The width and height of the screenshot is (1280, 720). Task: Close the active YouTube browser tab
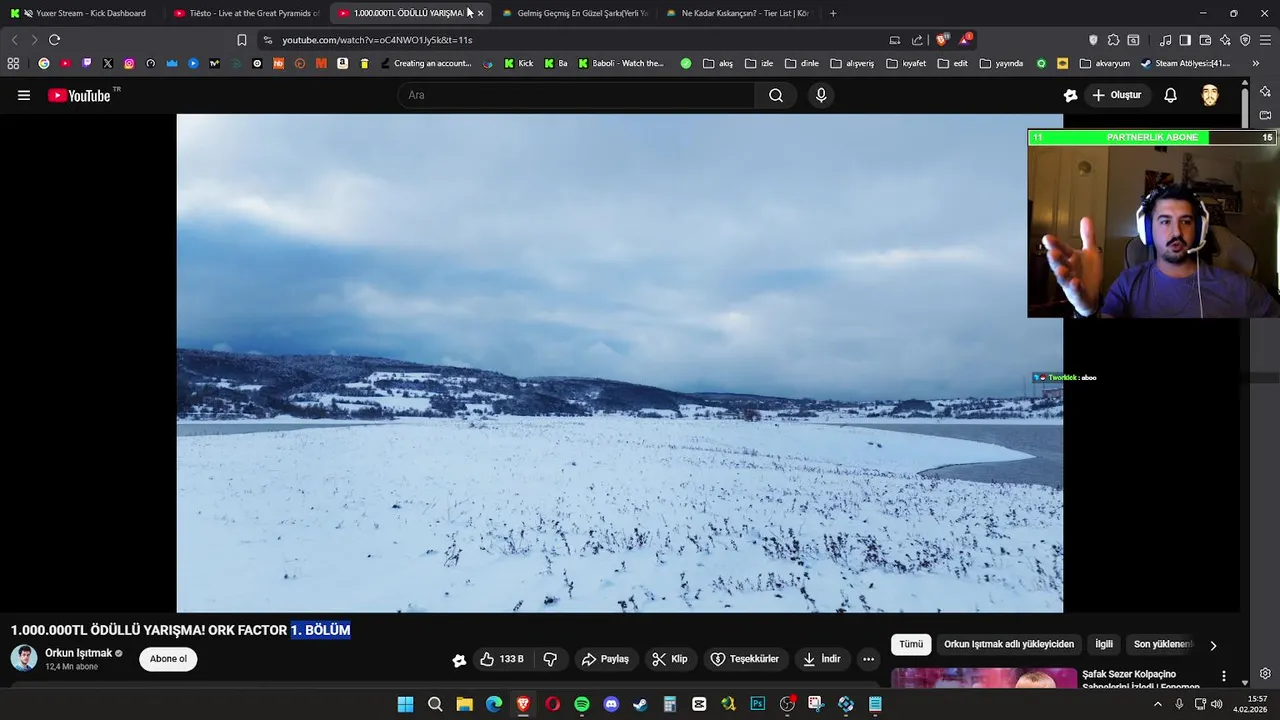(x=480, y=13)
